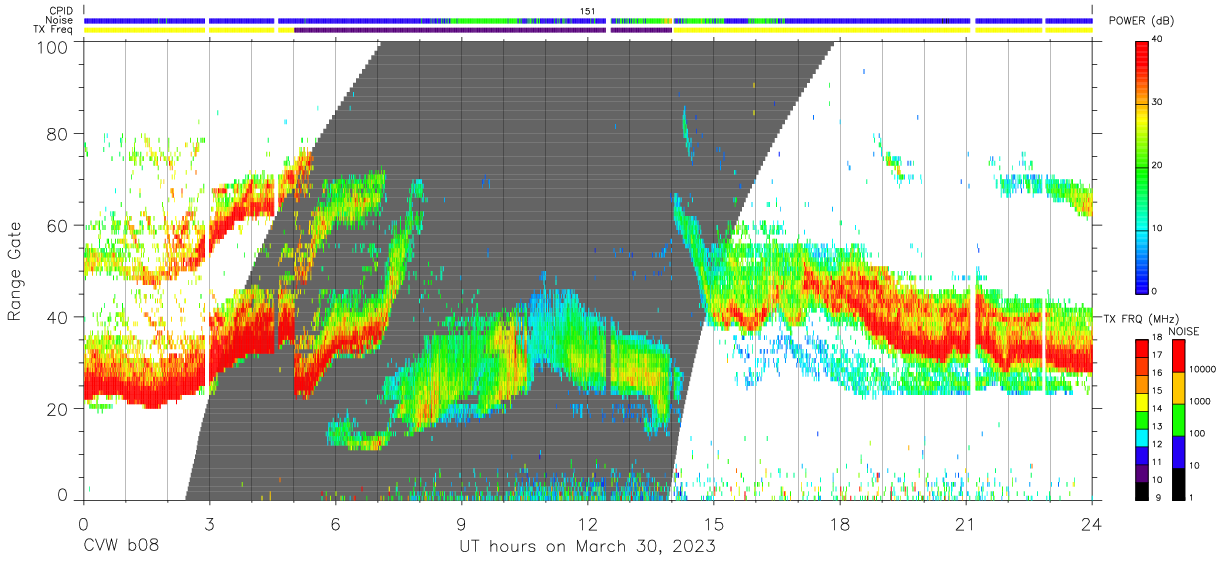Click the Noise indicator strip at top

pos(588,20)
